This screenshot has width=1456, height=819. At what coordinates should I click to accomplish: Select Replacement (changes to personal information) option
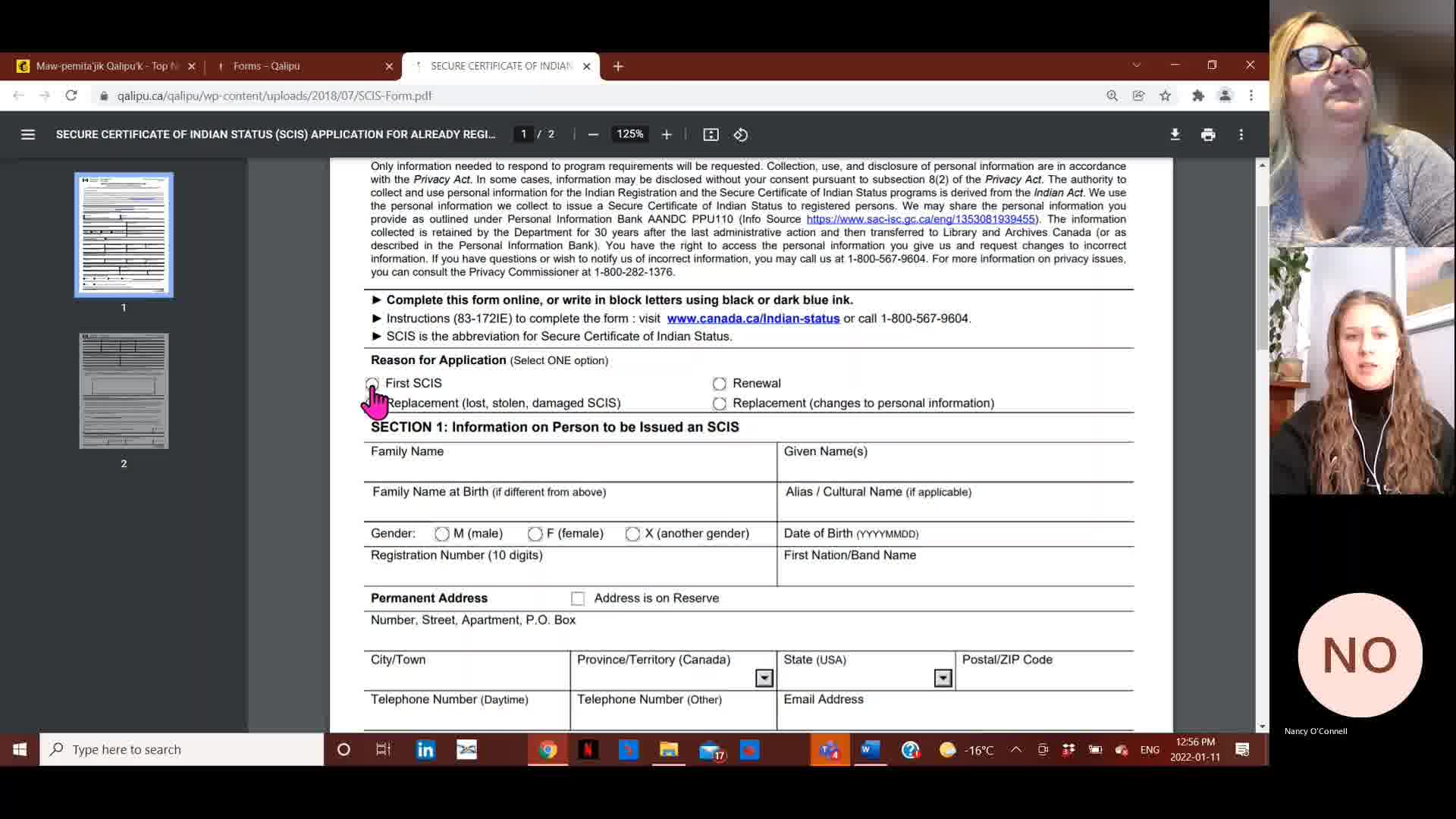point(719,403)
